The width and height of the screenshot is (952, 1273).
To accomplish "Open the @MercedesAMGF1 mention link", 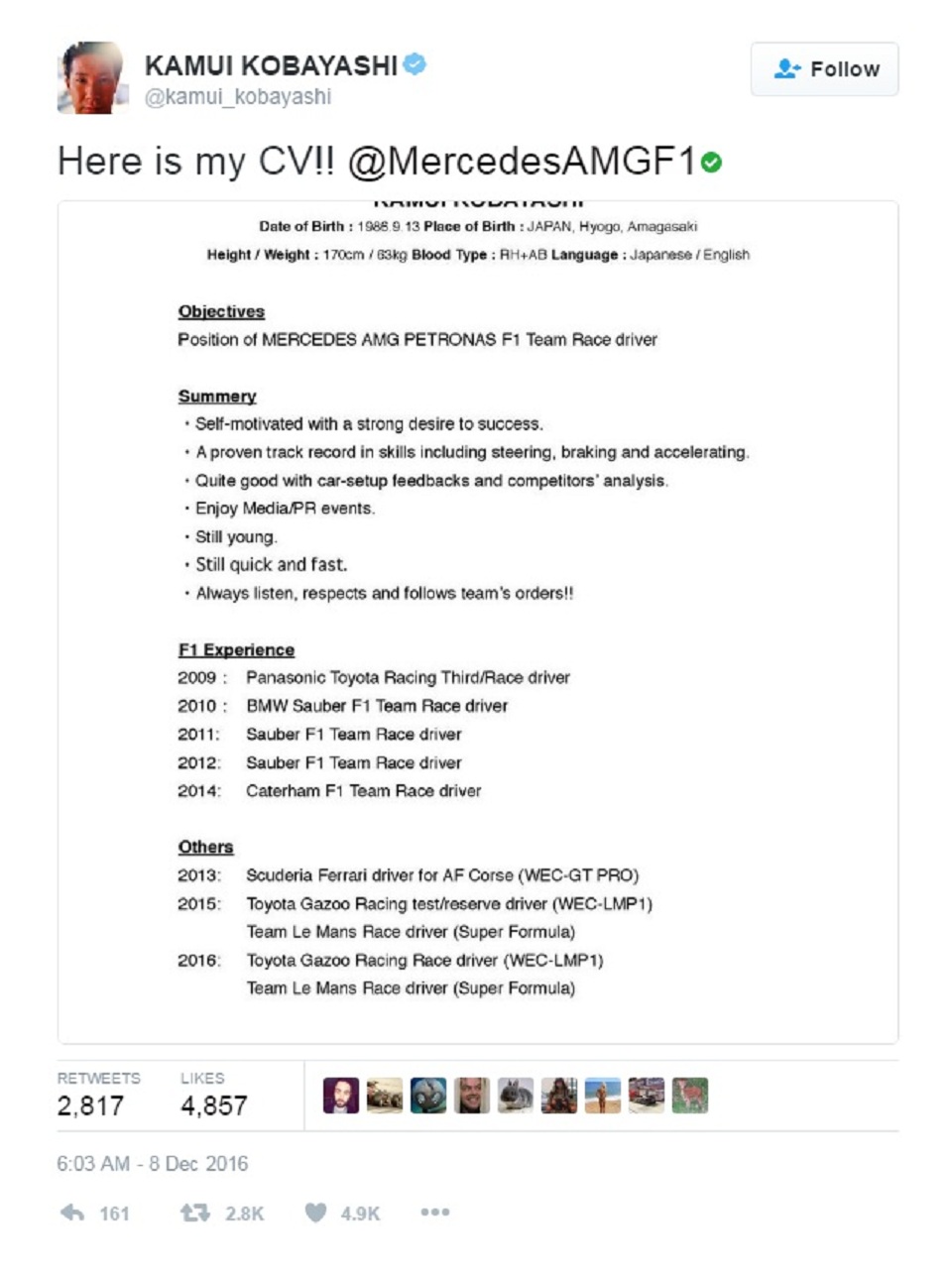I will click(522, 161).
